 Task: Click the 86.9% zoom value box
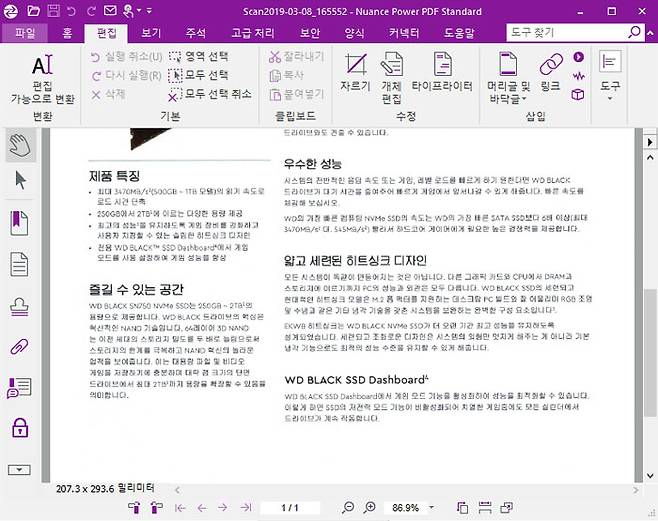coord(405,508)
